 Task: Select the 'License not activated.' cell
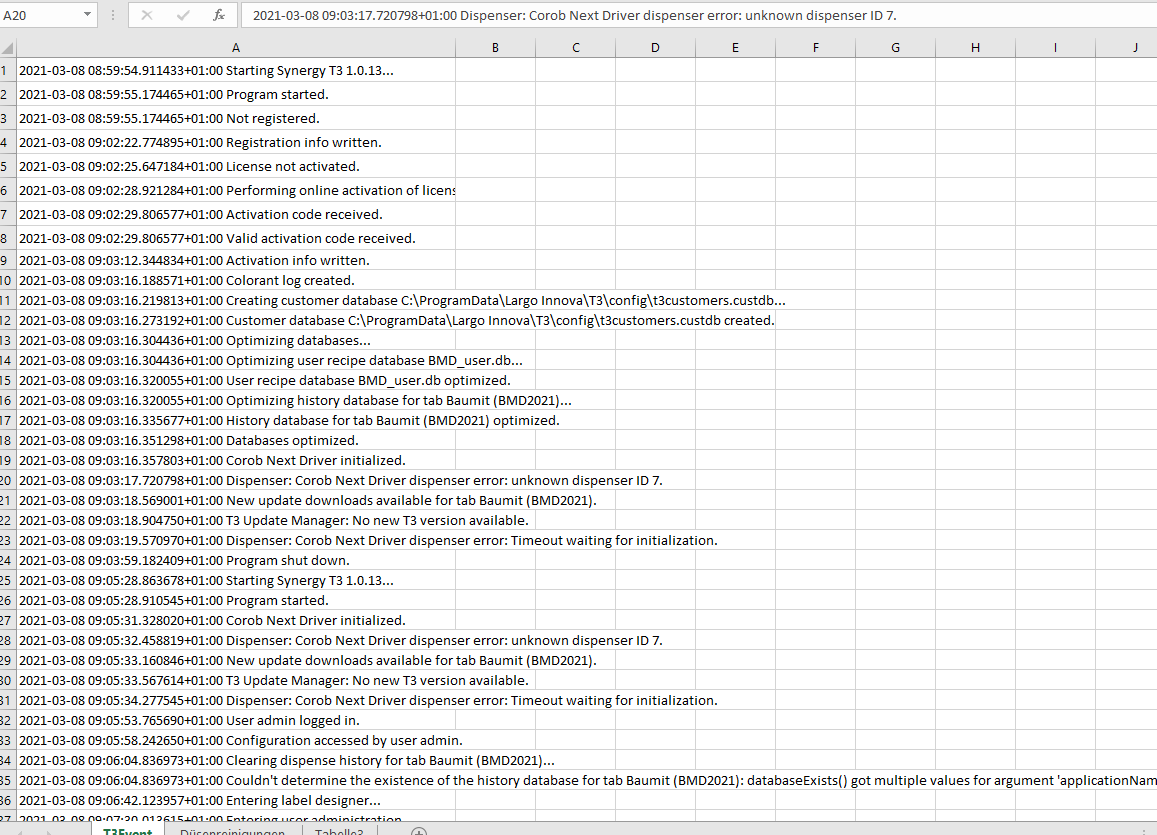point(236,166)
